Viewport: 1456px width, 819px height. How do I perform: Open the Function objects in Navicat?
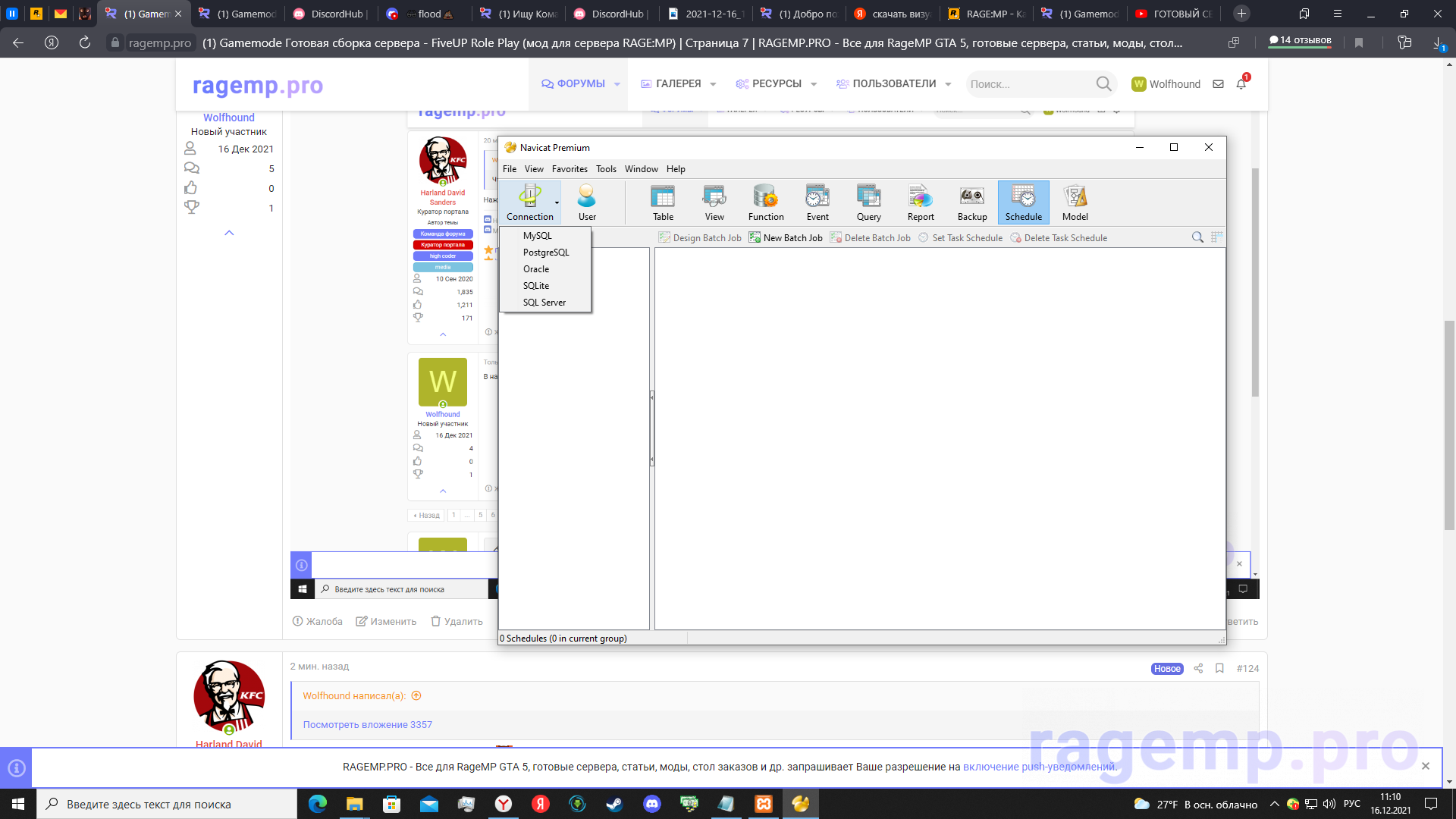(766, 202)
